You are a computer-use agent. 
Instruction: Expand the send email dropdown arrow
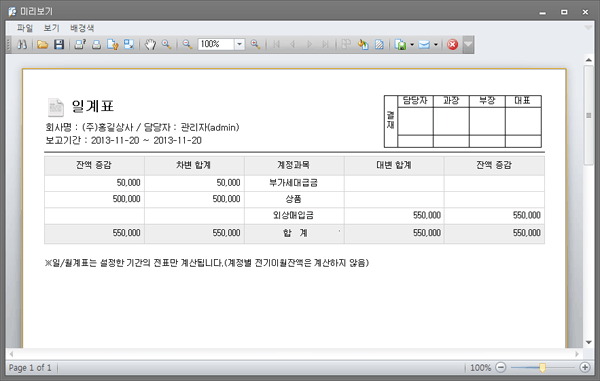[x=436, y=44]
